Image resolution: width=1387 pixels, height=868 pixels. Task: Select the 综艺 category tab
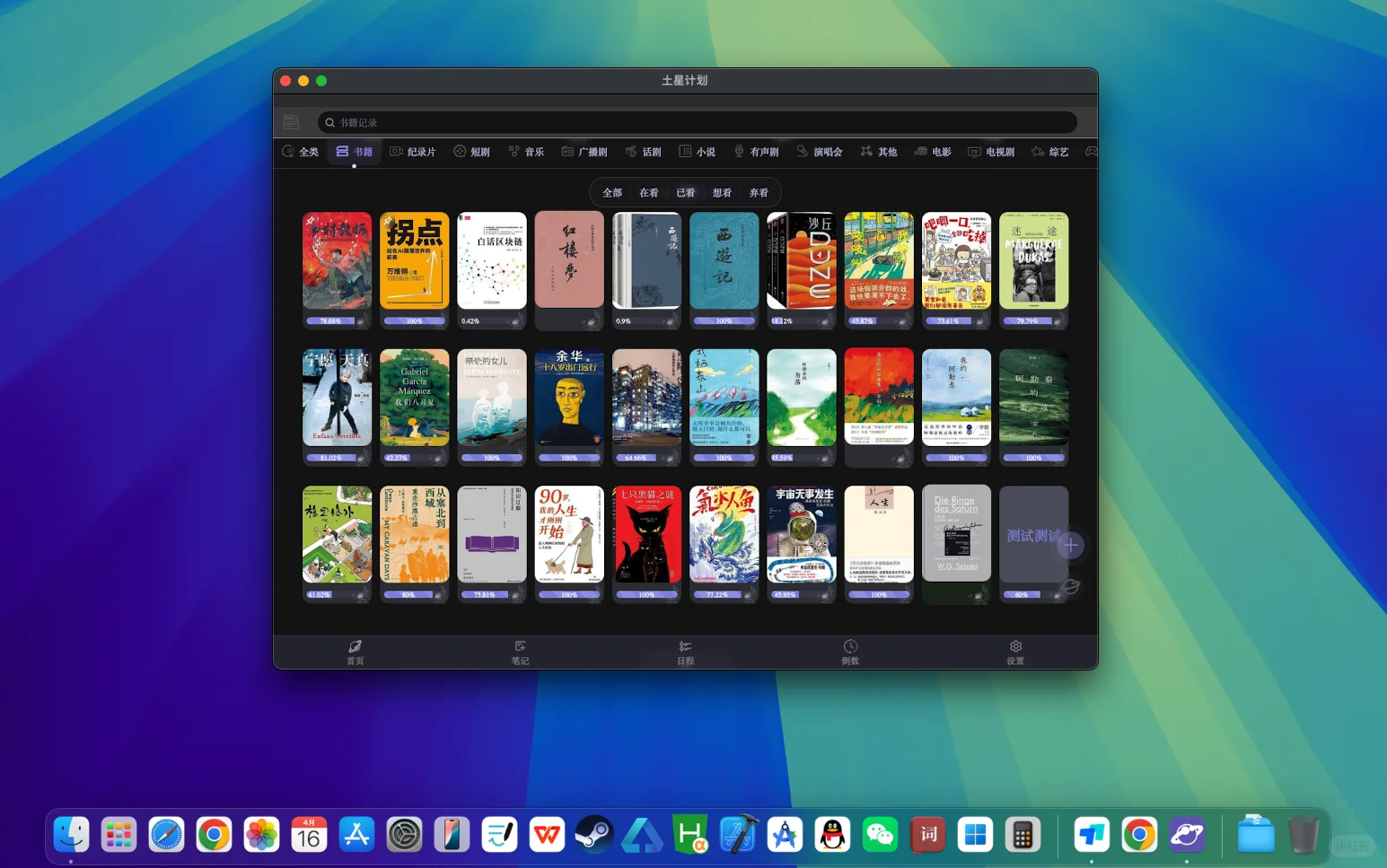point(1050,152)
